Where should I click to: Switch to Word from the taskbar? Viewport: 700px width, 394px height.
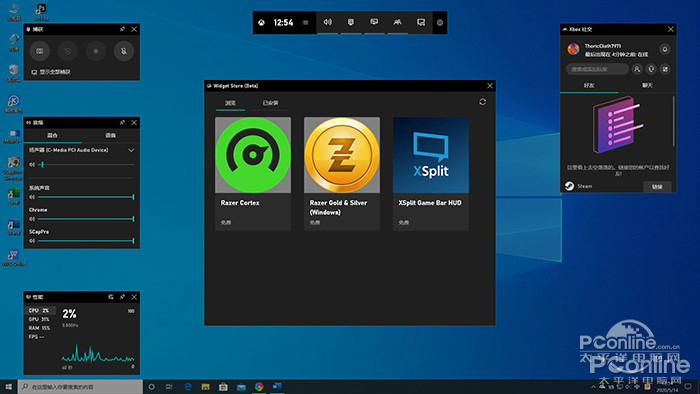[277, 386]
